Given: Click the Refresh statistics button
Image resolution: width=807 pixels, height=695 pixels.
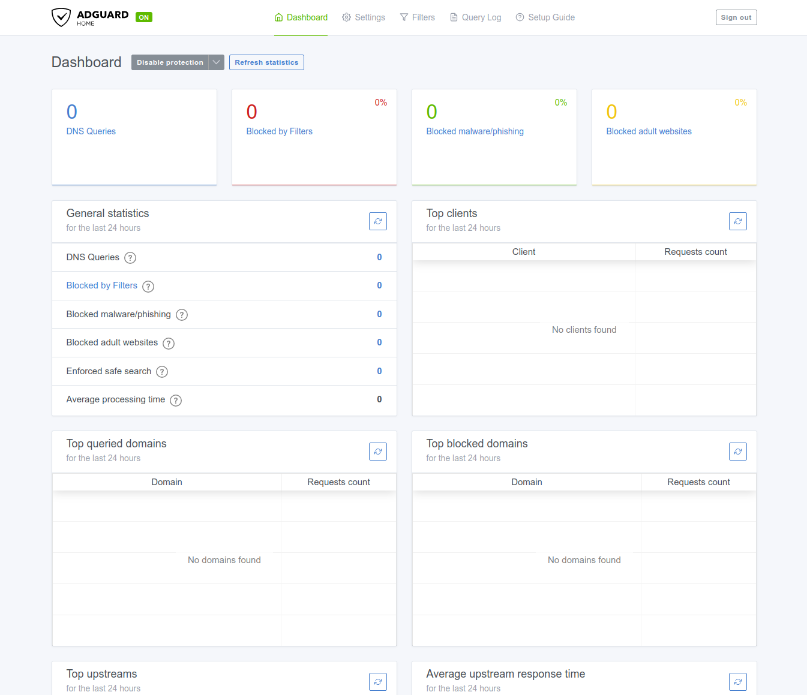Looking at the screenshot, I should point(266,62).
